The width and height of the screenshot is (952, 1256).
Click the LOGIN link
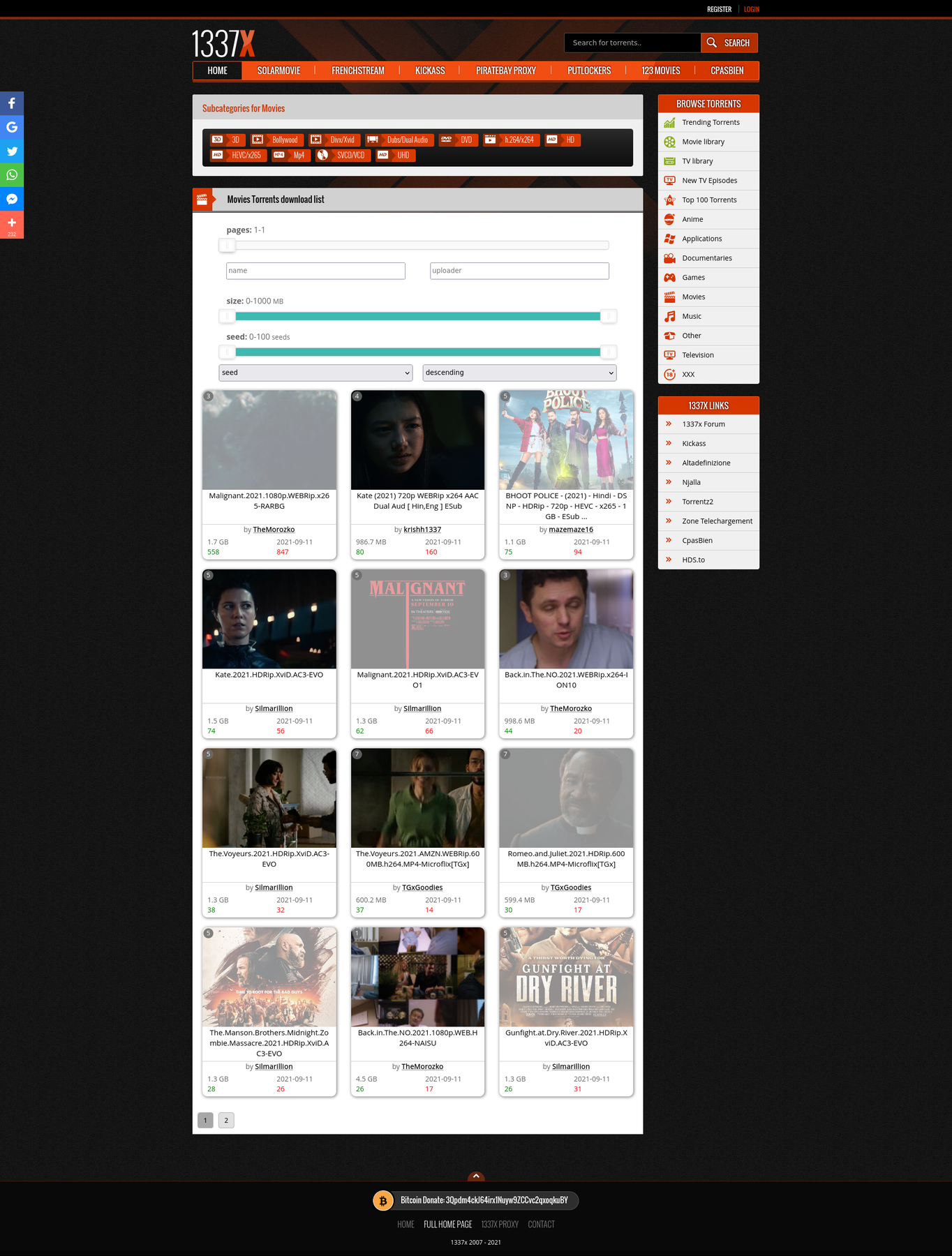752,9
